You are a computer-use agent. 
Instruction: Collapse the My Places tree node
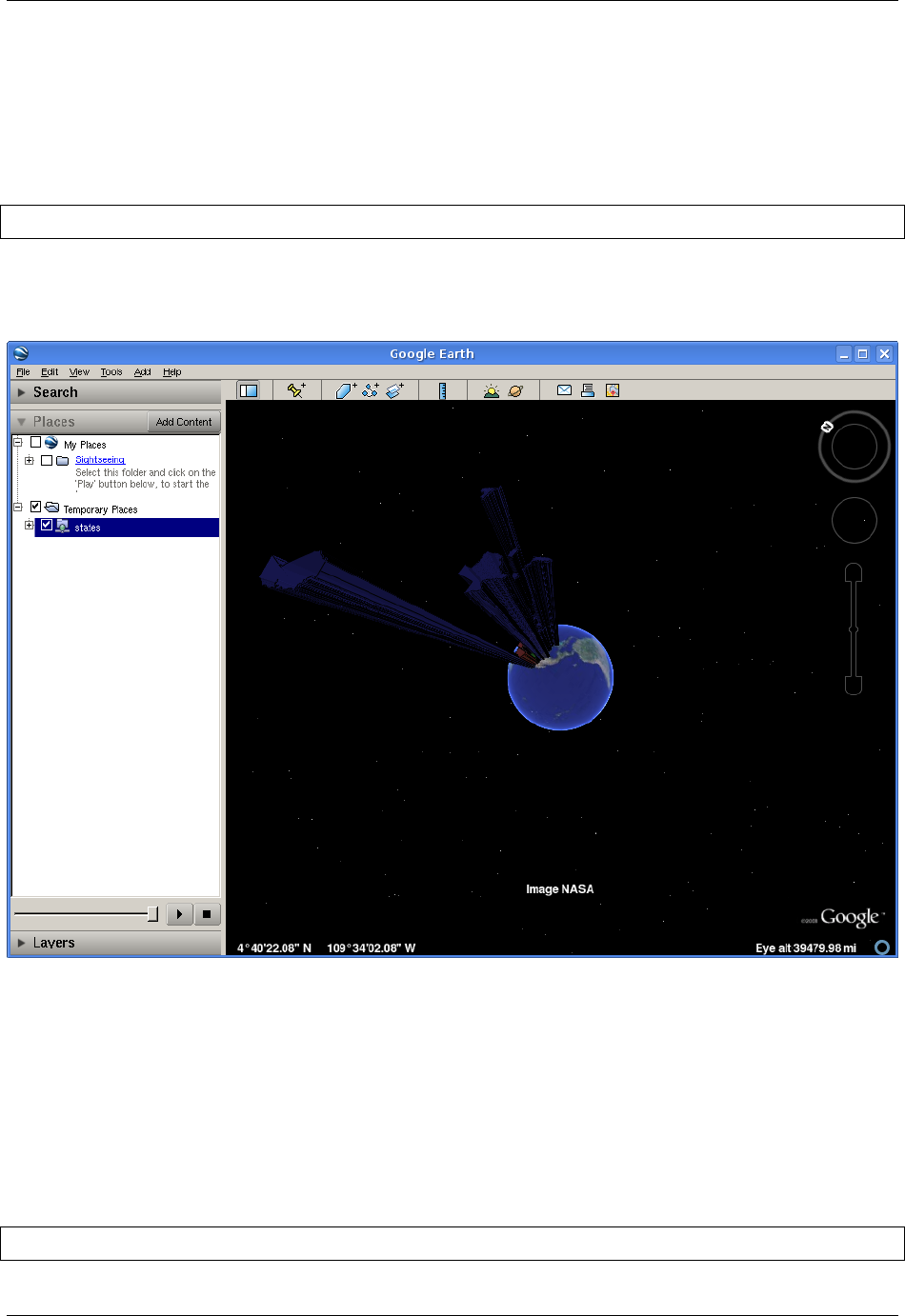point(17,442)
